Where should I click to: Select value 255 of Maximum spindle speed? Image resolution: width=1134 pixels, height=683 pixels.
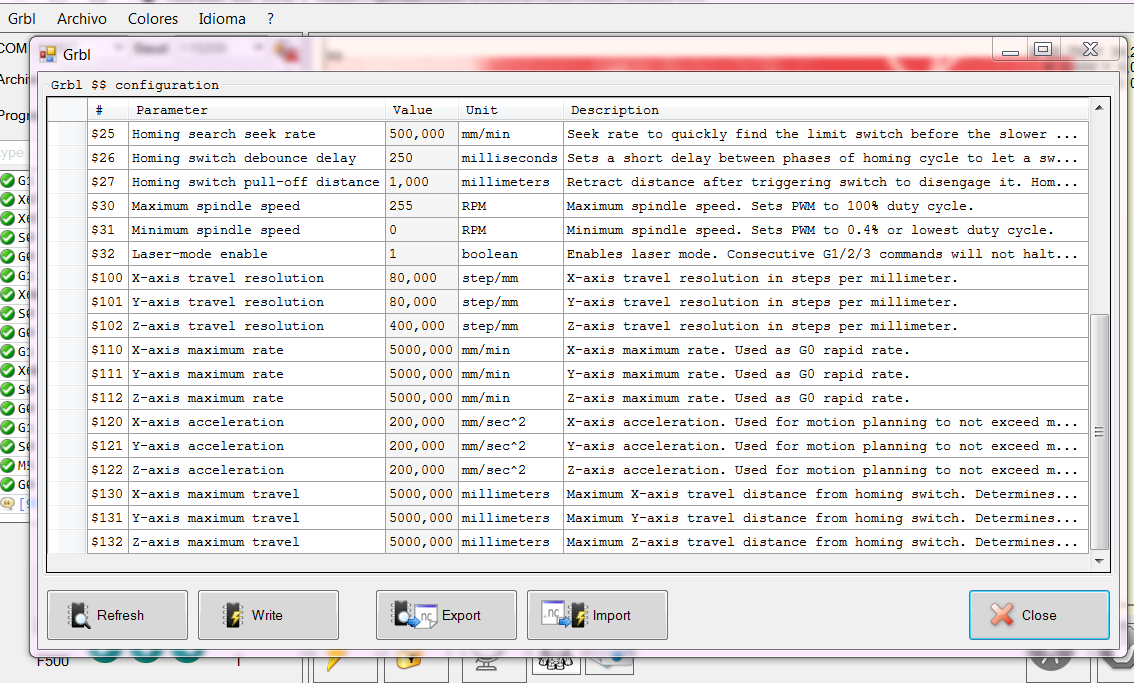coord(422,205)
